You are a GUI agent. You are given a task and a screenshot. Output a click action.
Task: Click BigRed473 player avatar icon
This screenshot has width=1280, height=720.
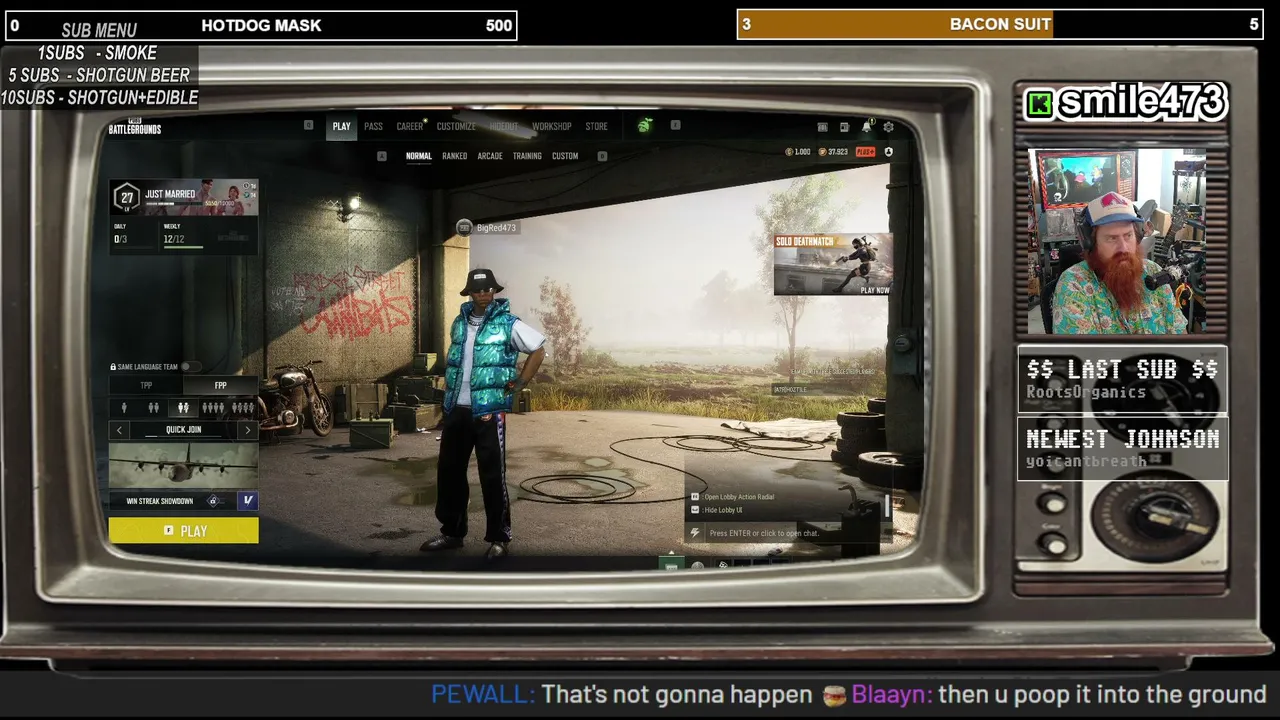[464, 228]
